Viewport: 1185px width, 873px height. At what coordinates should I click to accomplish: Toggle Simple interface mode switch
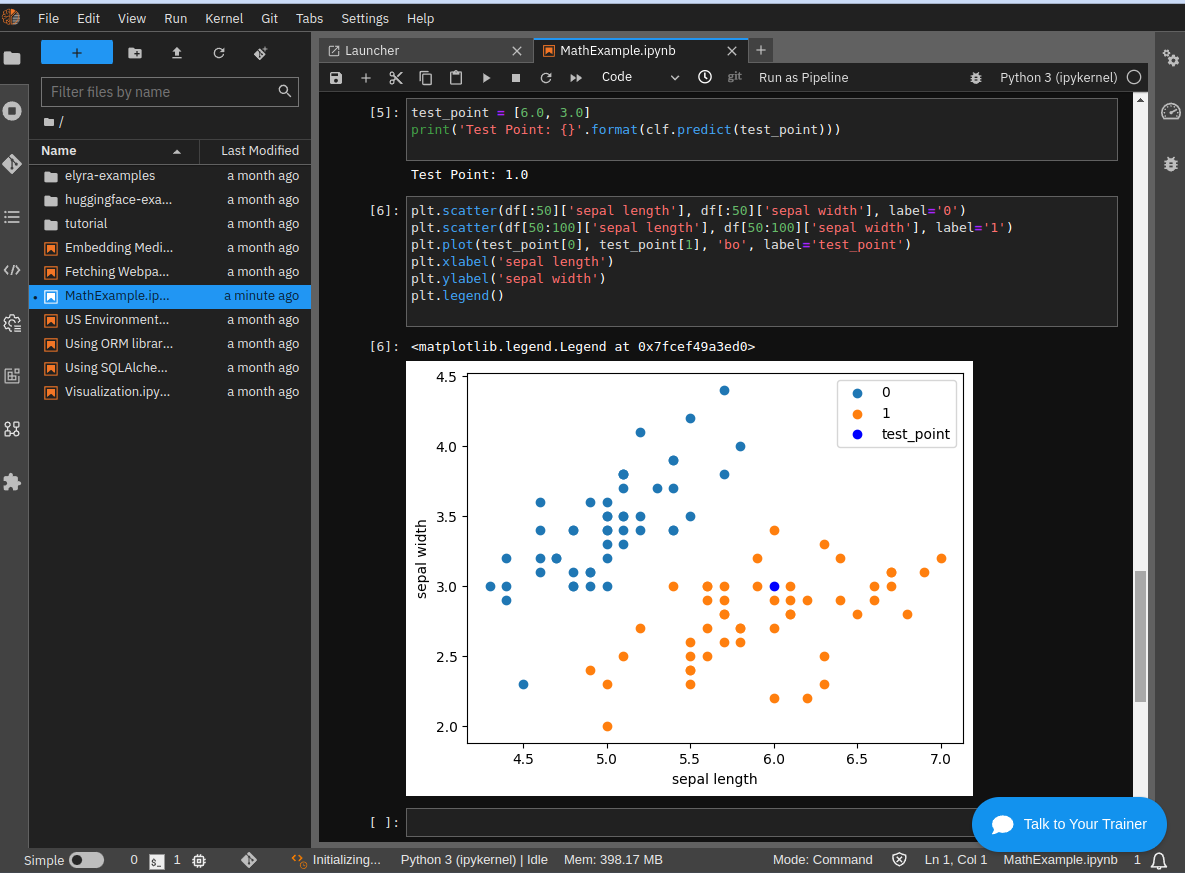tap(86, 860)
